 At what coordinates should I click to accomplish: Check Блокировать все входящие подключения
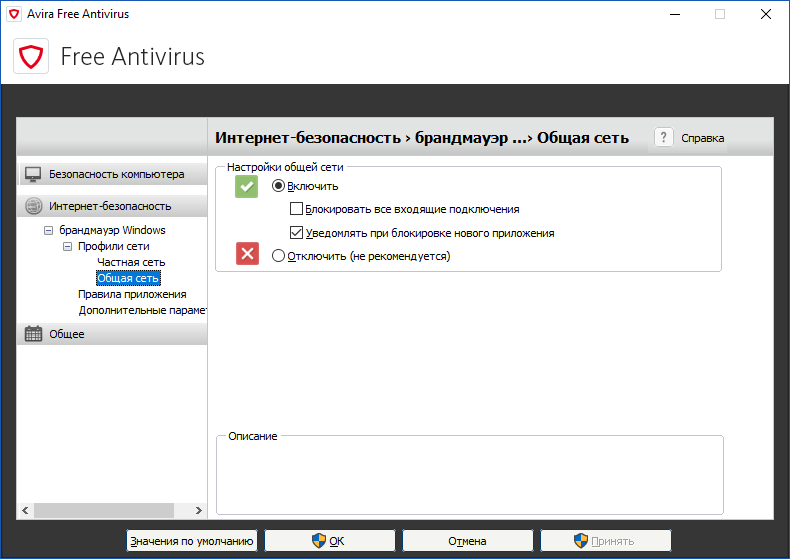pyautogui.click(x=297, y=208)
